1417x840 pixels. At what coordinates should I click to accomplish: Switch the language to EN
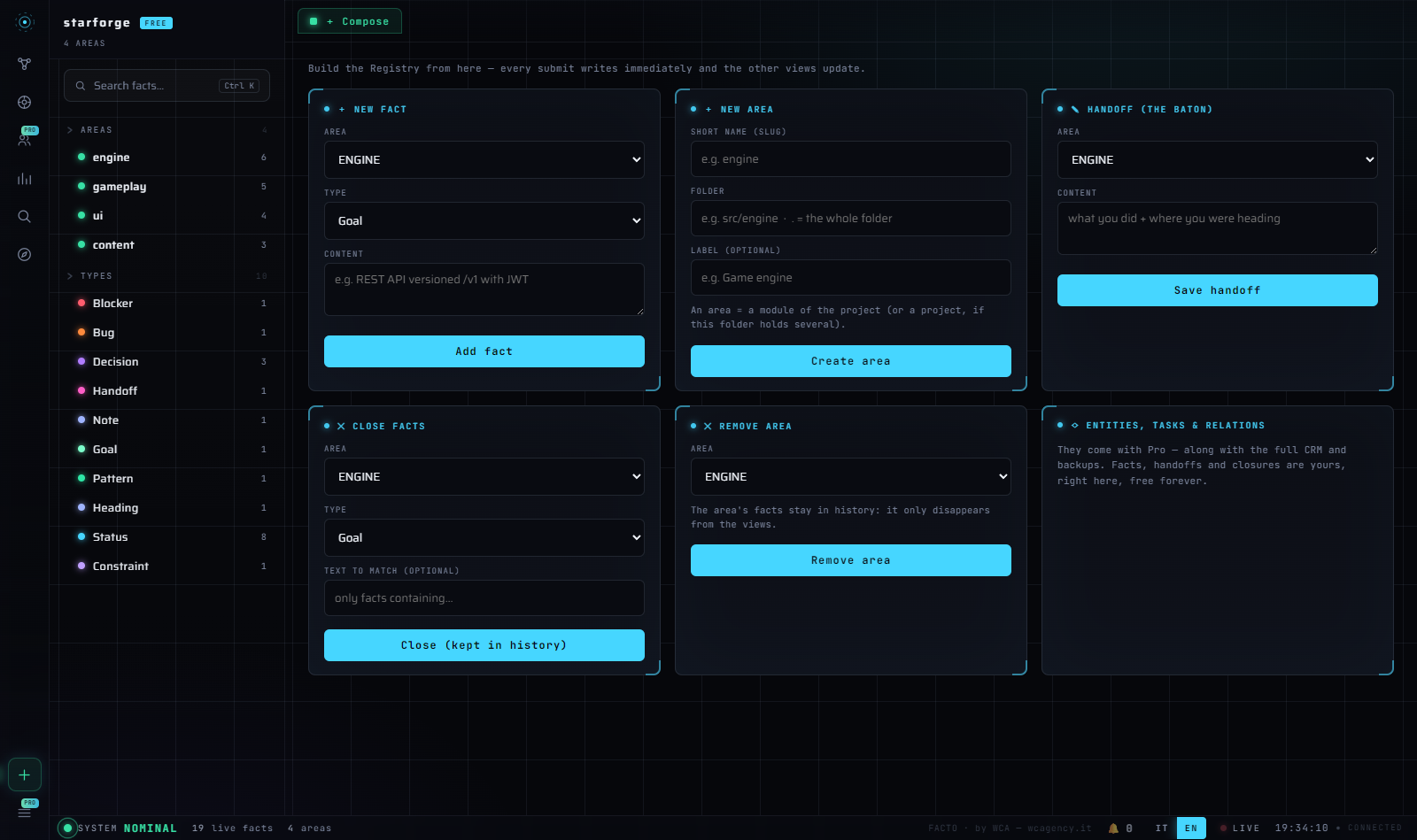click(1191, 828)
